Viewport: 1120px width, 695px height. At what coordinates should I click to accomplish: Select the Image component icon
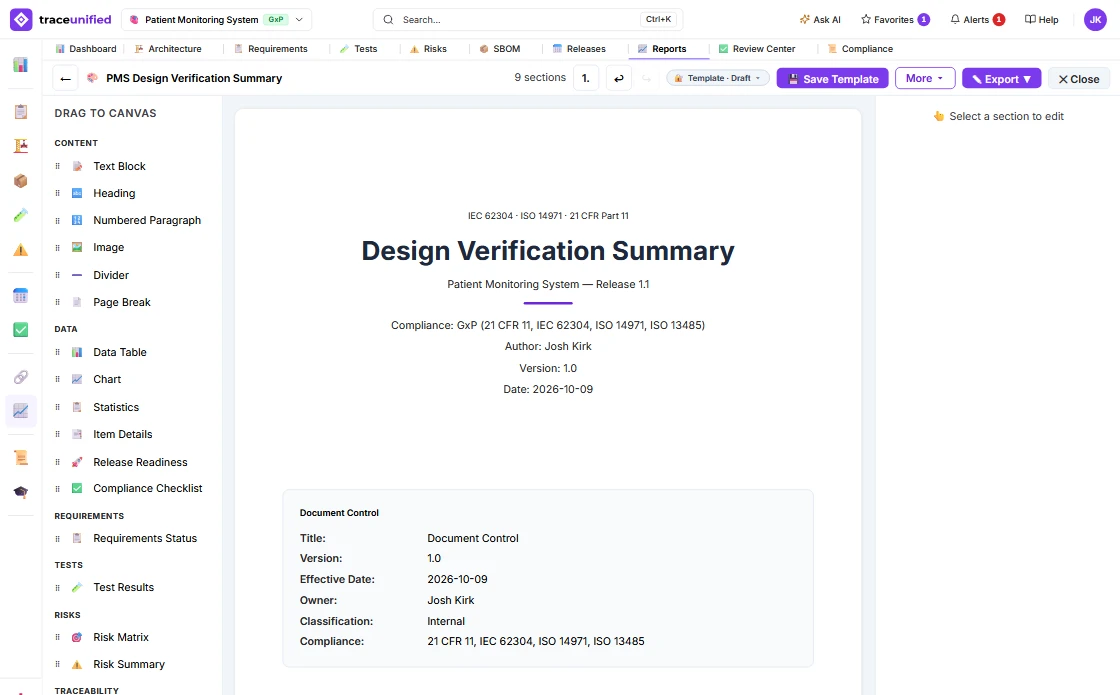point(77,247)
